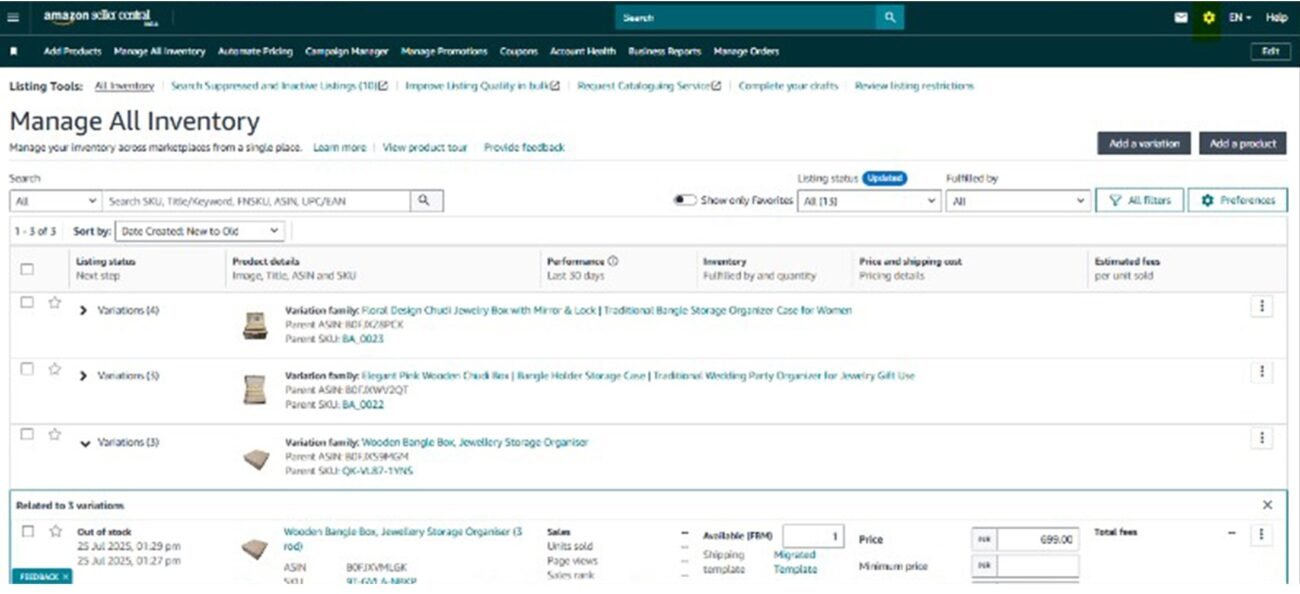
Task: Click the Elegant Pink Wooden Chudi Box thumbnail
Action: [255, 391]
